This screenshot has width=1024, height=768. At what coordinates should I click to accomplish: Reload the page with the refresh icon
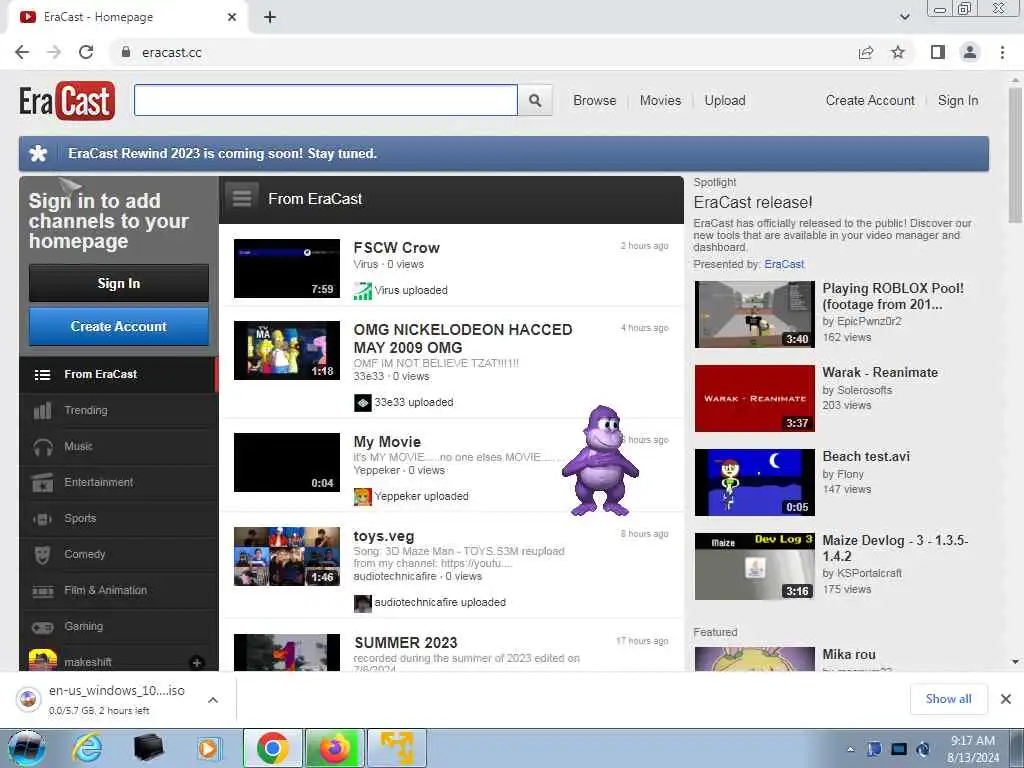point(86,52)
